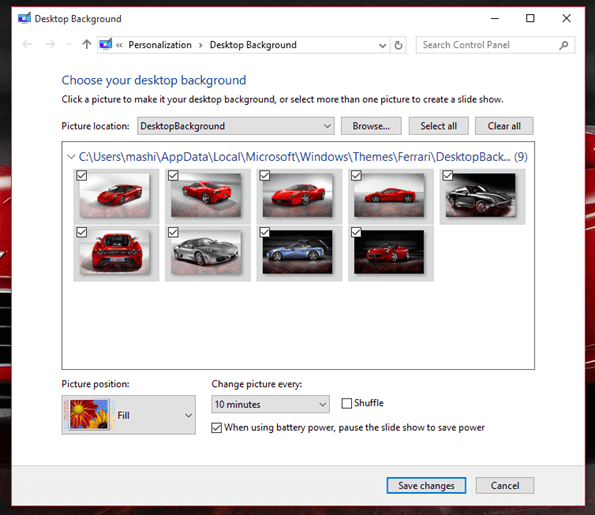Click the Select all button

(438, 126)
